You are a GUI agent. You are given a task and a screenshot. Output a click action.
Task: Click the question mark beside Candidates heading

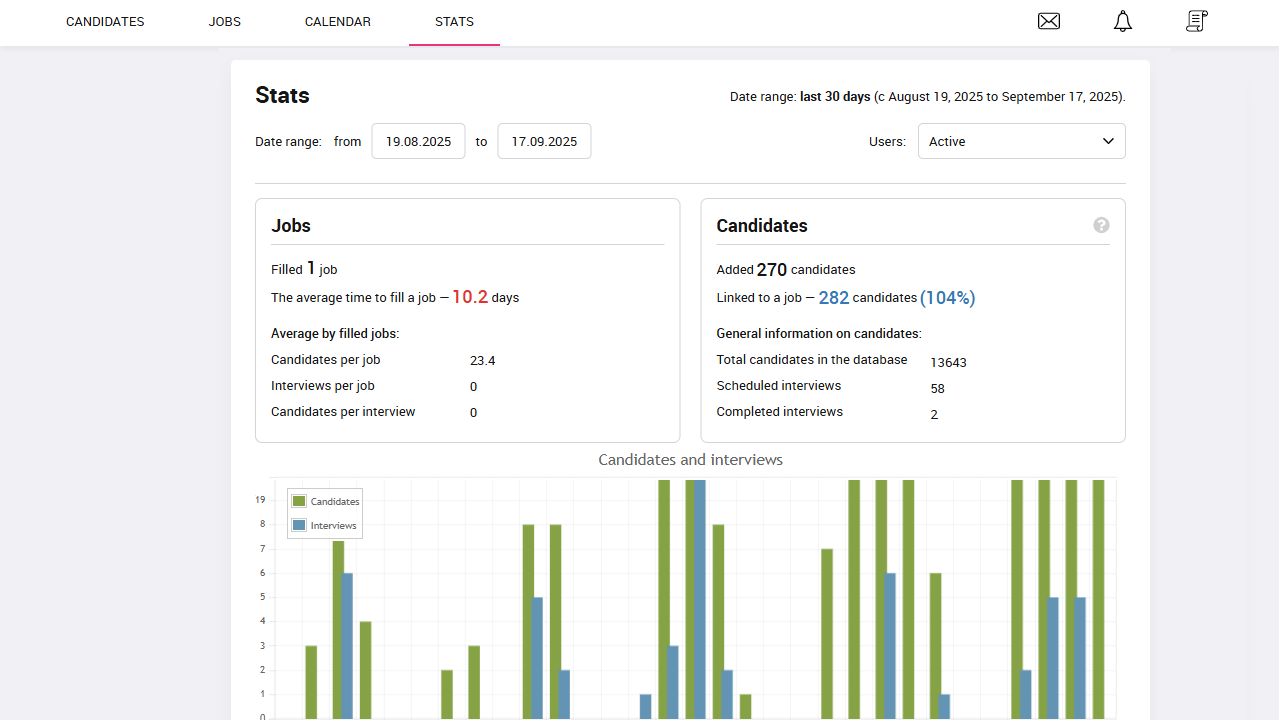coord(1101,225)
